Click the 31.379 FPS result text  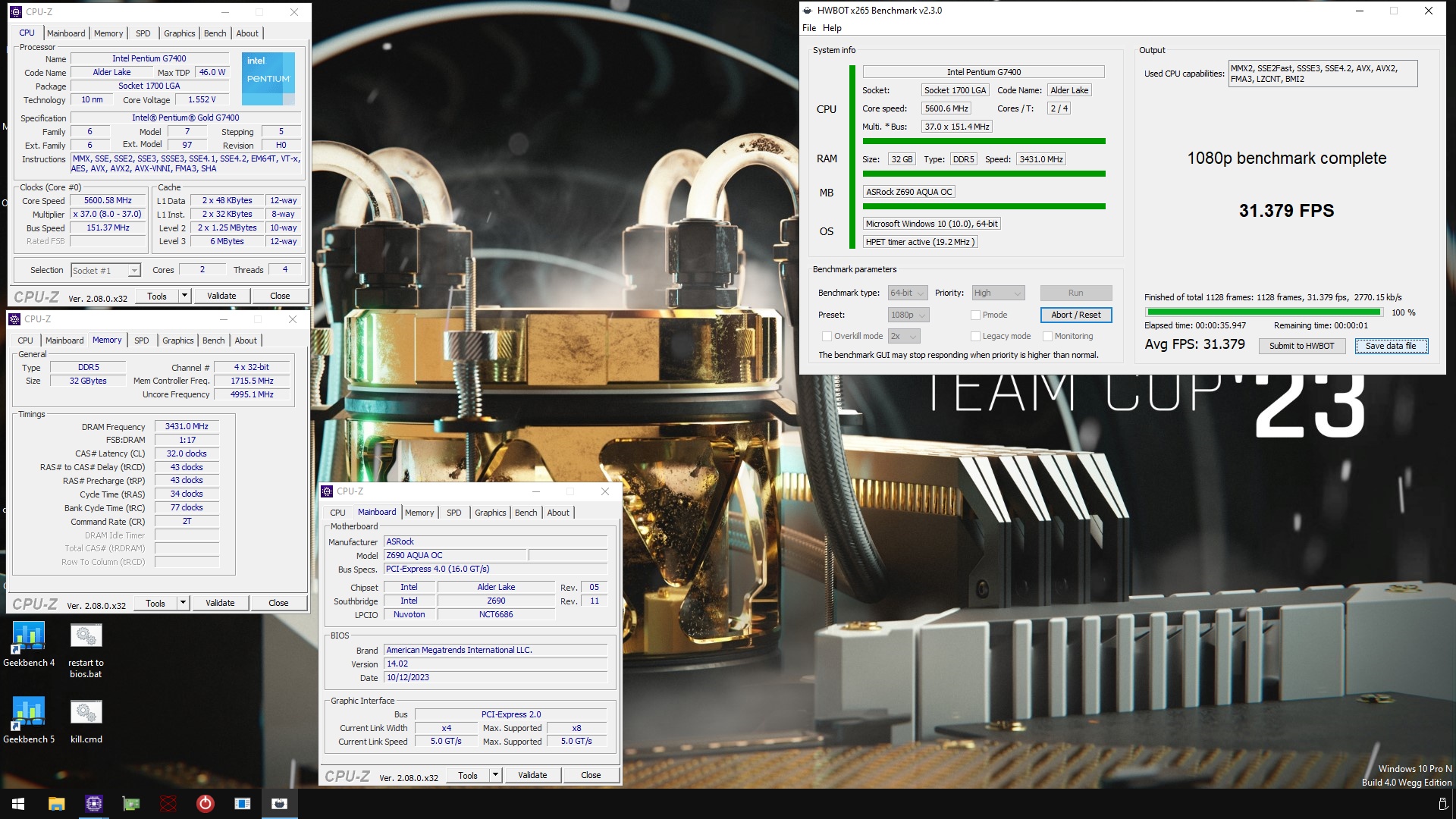(x=1286, y=211)
